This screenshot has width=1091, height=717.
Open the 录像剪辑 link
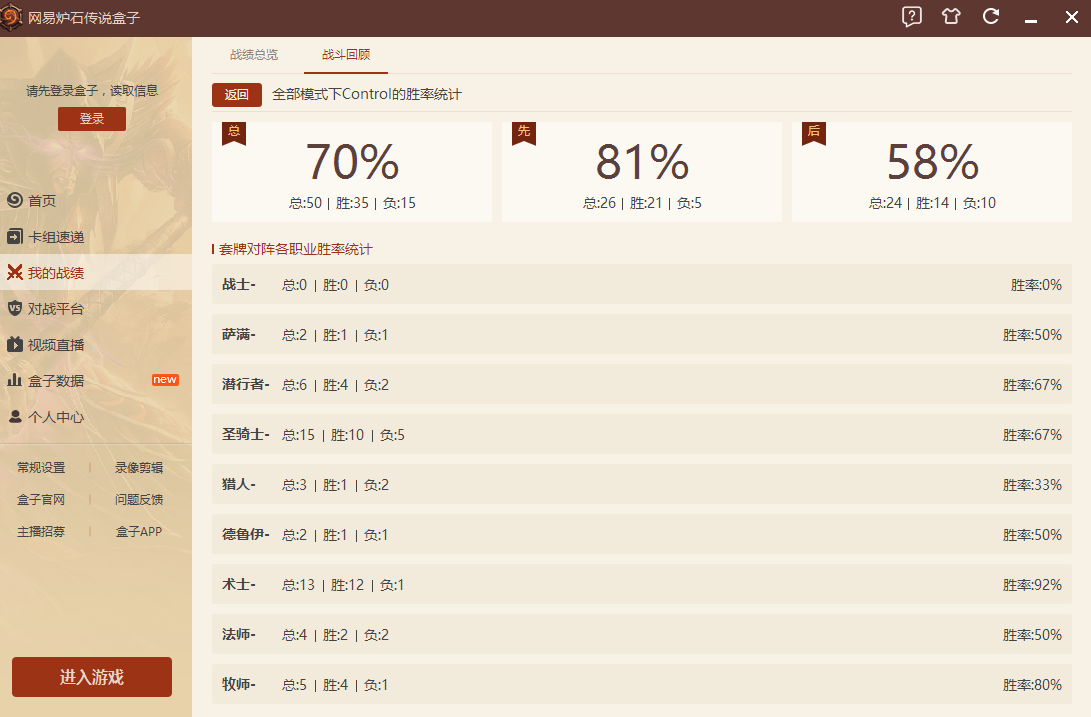(139, 468)
